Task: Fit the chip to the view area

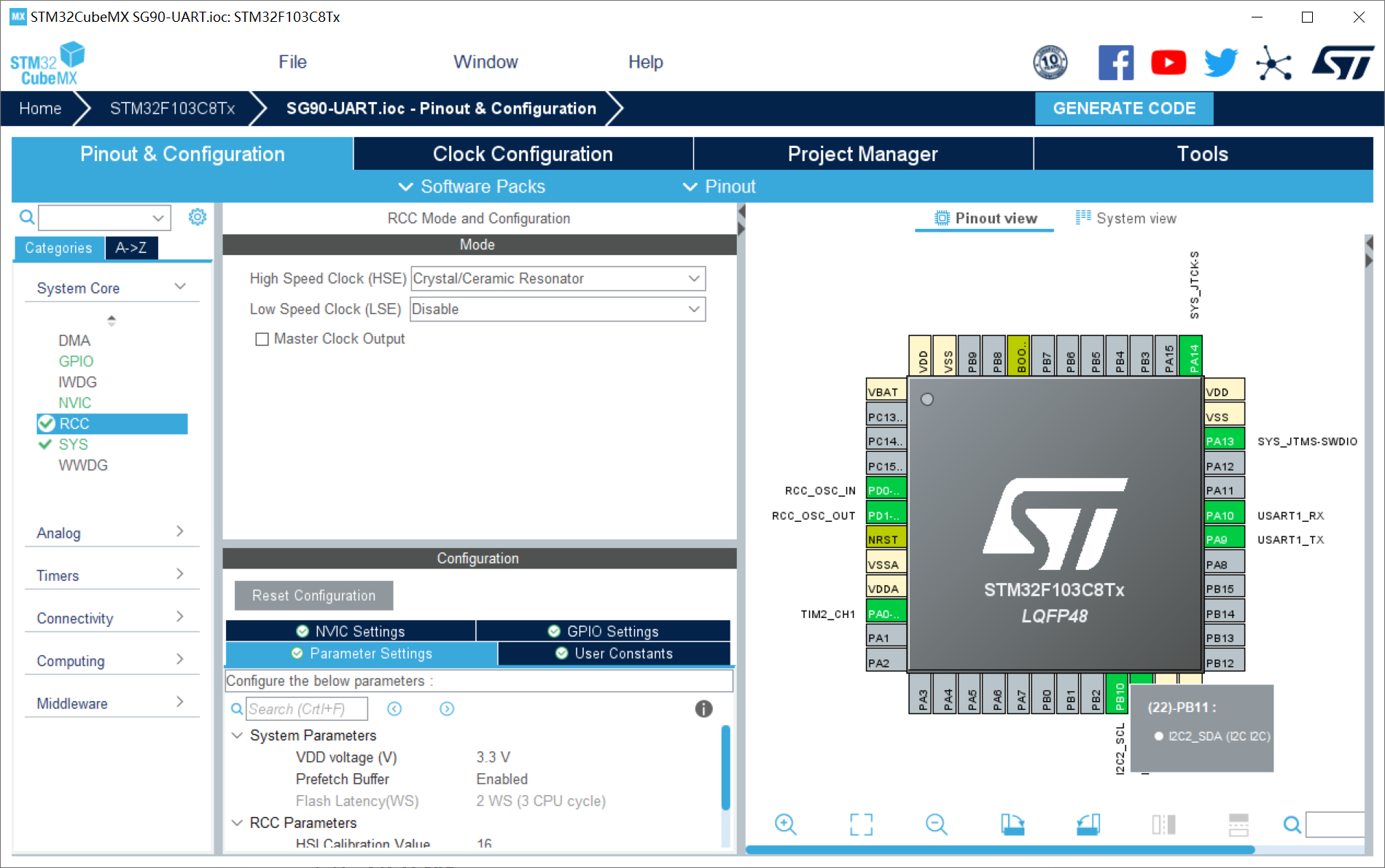Action: (x=861, y=824)
